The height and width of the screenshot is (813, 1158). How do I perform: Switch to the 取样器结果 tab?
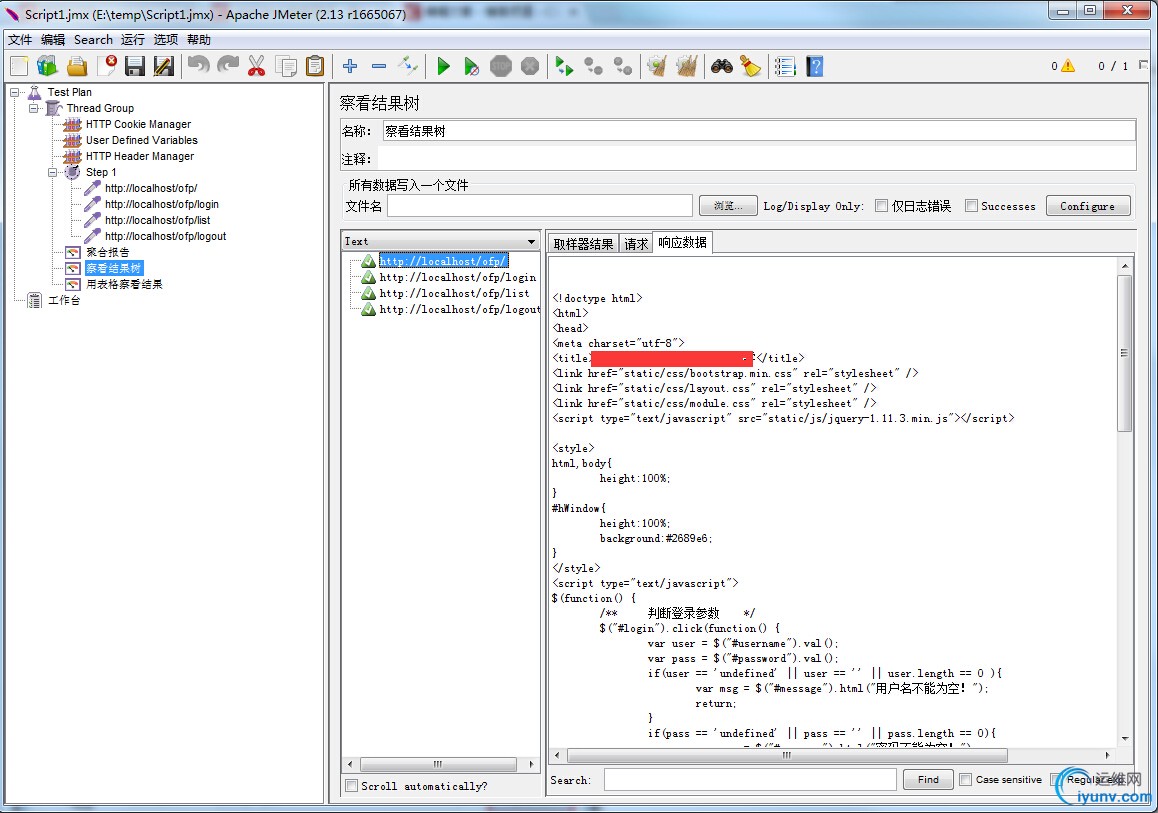pyautogui.click(x=583, y=244)
